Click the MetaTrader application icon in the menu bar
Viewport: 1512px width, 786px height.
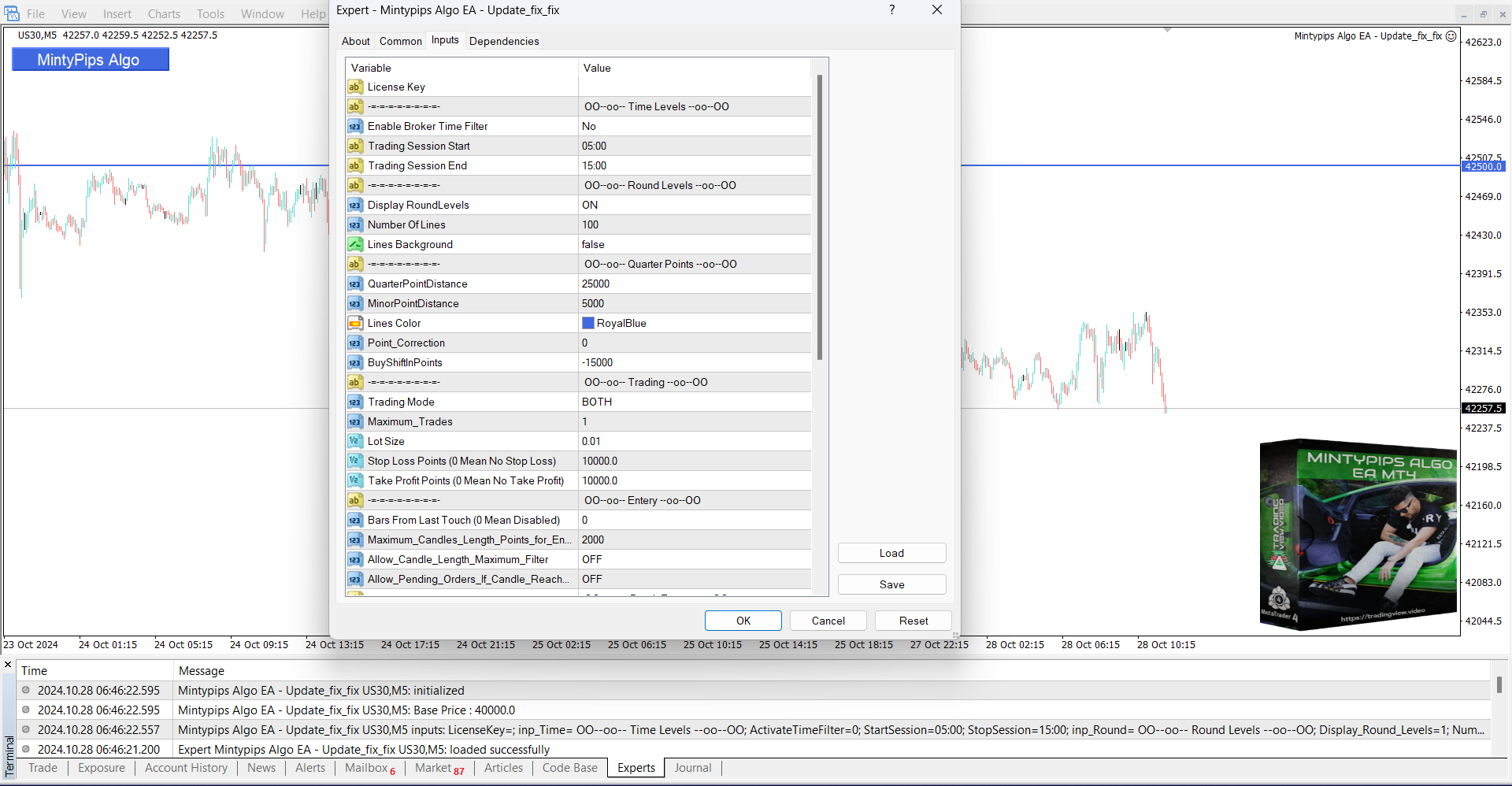point(12,13)
